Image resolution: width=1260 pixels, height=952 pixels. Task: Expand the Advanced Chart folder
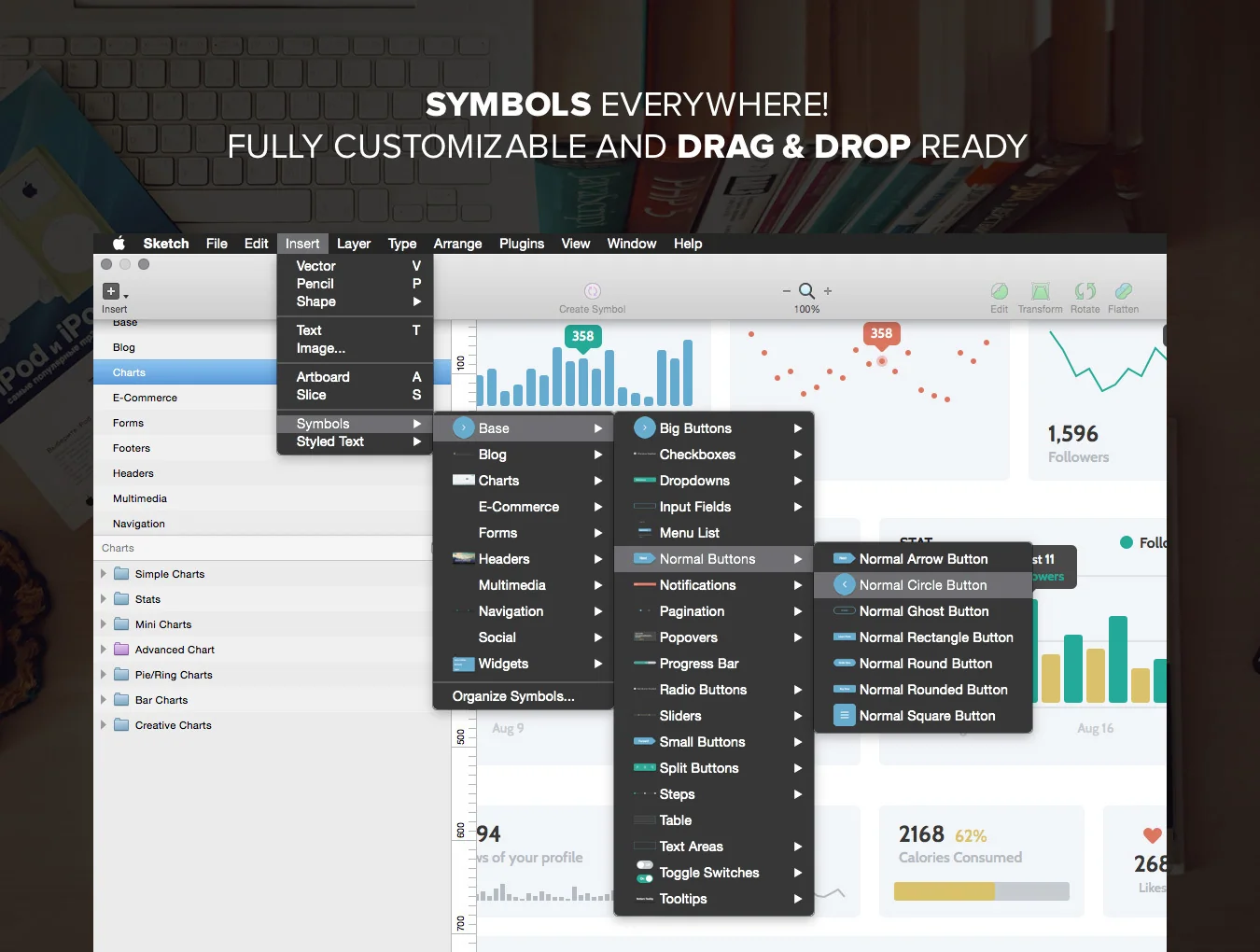[104, 649]
